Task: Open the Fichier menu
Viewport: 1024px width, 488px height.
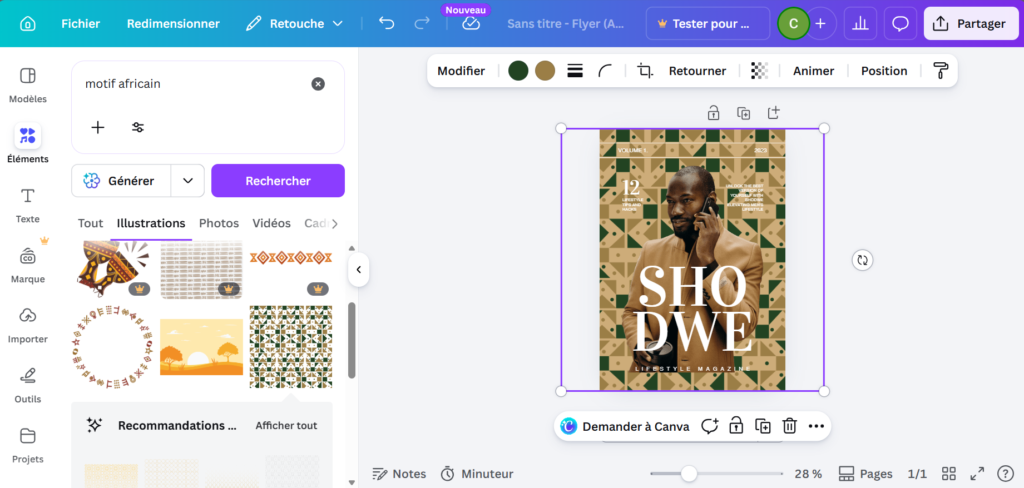Action: pos(80,23)
